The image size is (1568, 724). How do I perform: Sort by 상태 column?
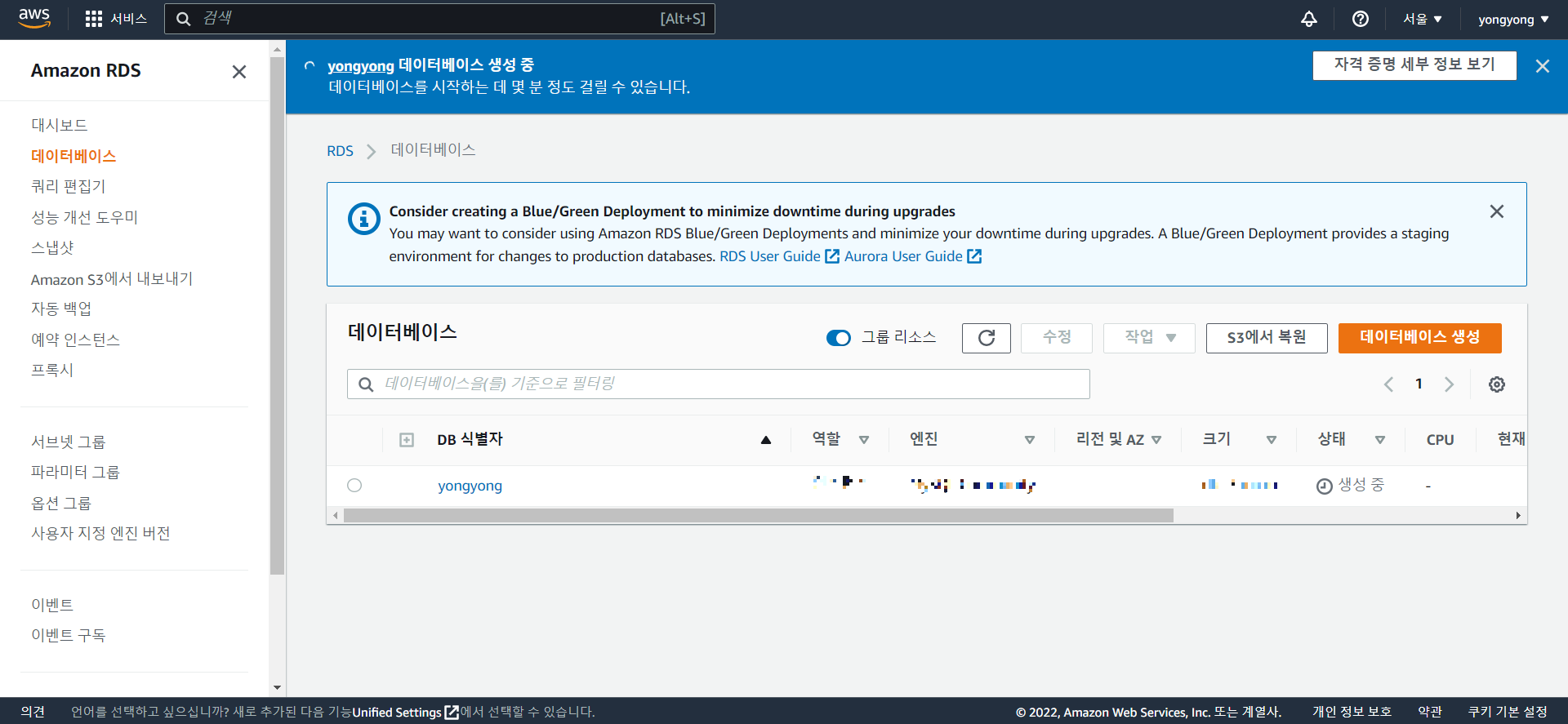pos(1380,440)
